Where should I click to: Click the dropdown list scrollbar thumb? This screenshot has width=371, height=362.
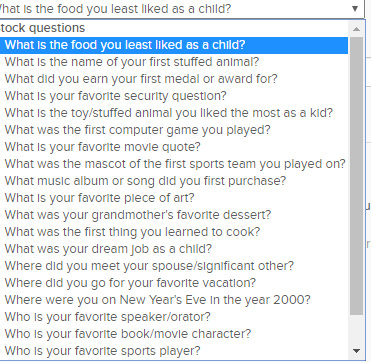356,176
